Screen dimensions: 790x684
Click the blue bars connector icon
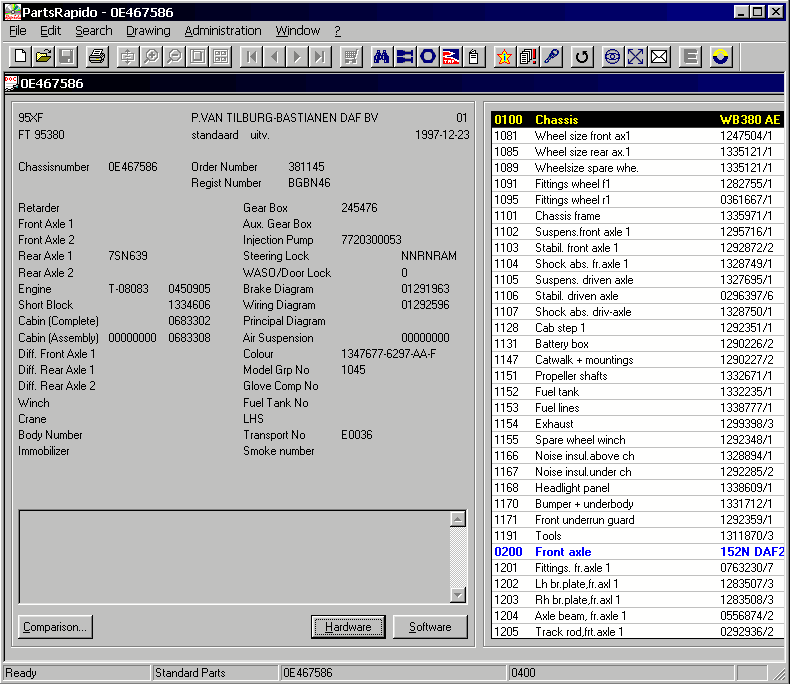(405, 56)
